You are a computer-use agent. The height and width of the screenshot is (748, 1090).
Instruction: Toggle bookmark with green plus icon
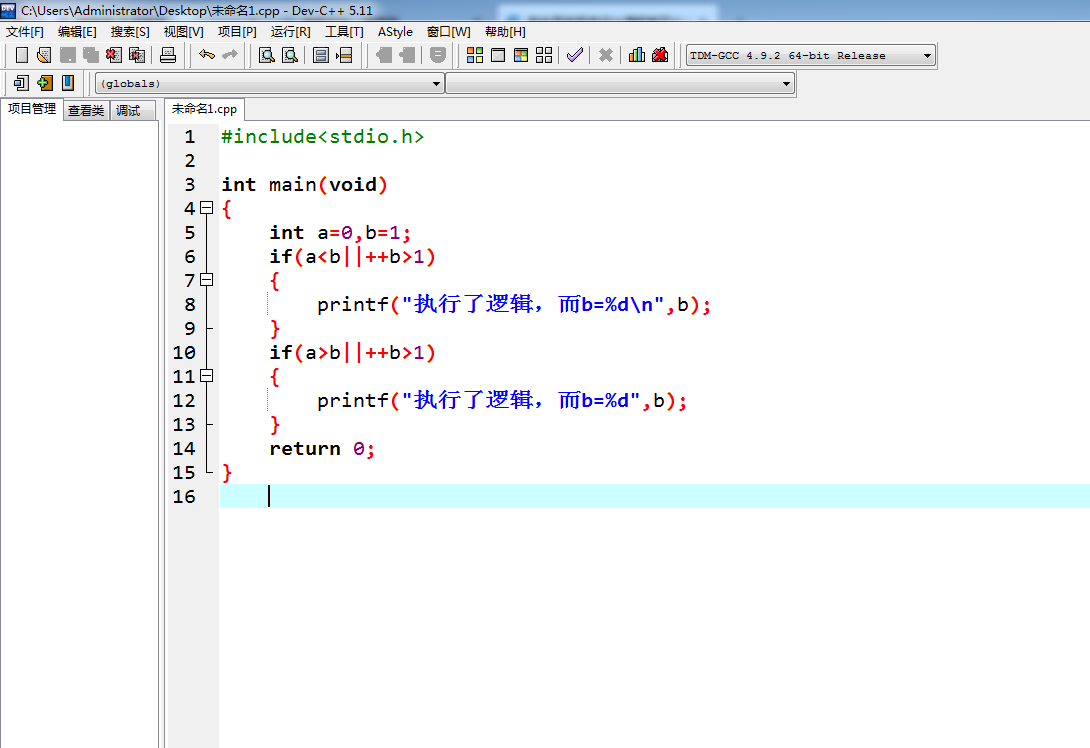44,83
